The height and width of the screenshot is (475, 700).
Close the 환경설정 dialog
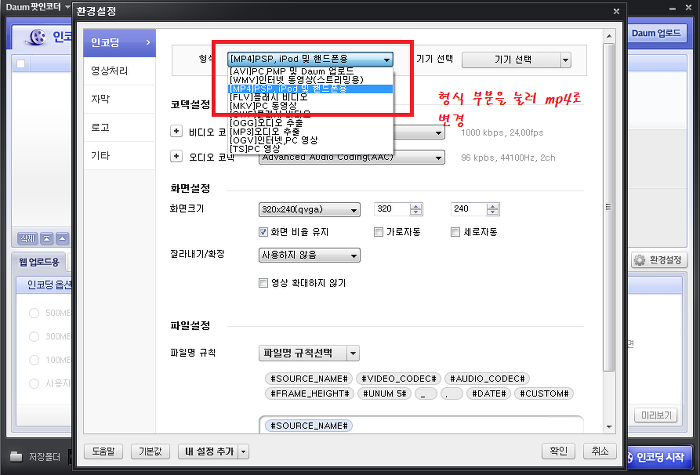[617, 11]
